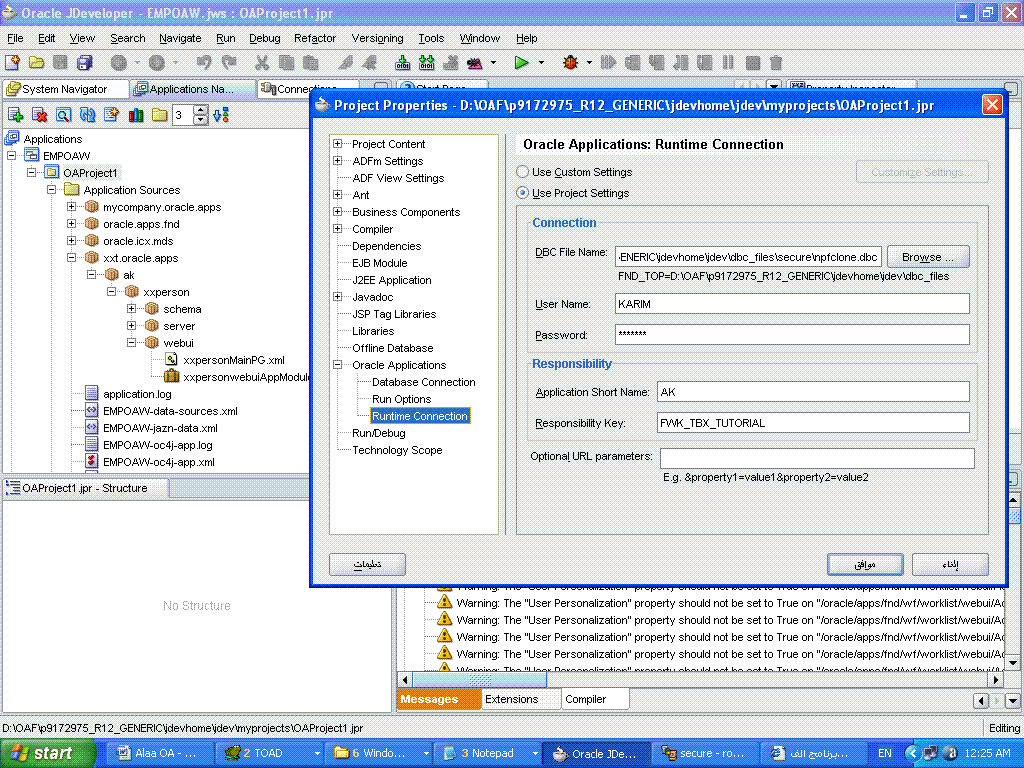Expand the ADFm Settings node
The image size is (1024, 768).
point(338,161)
